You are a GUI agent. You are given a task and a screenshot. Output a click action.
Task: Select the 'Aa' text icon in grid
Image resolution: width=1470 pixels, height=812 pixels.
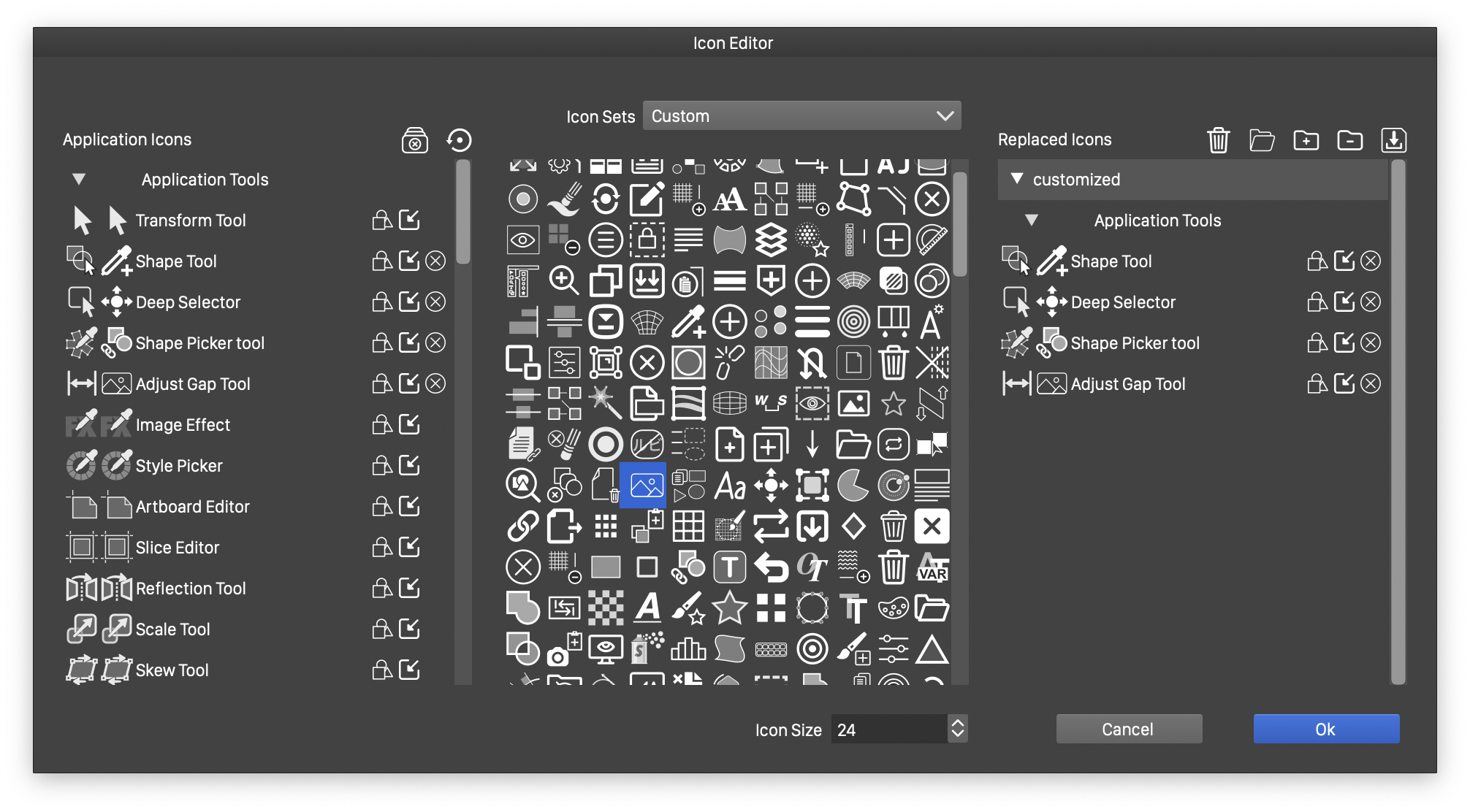coord(729,485)
